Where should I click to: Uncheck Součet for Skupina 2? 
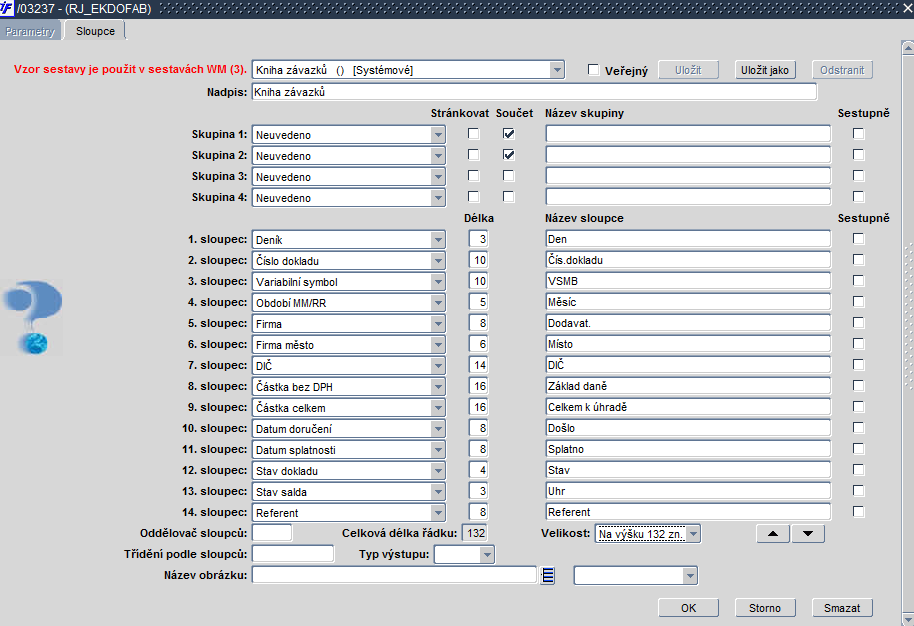click(509, 155)
